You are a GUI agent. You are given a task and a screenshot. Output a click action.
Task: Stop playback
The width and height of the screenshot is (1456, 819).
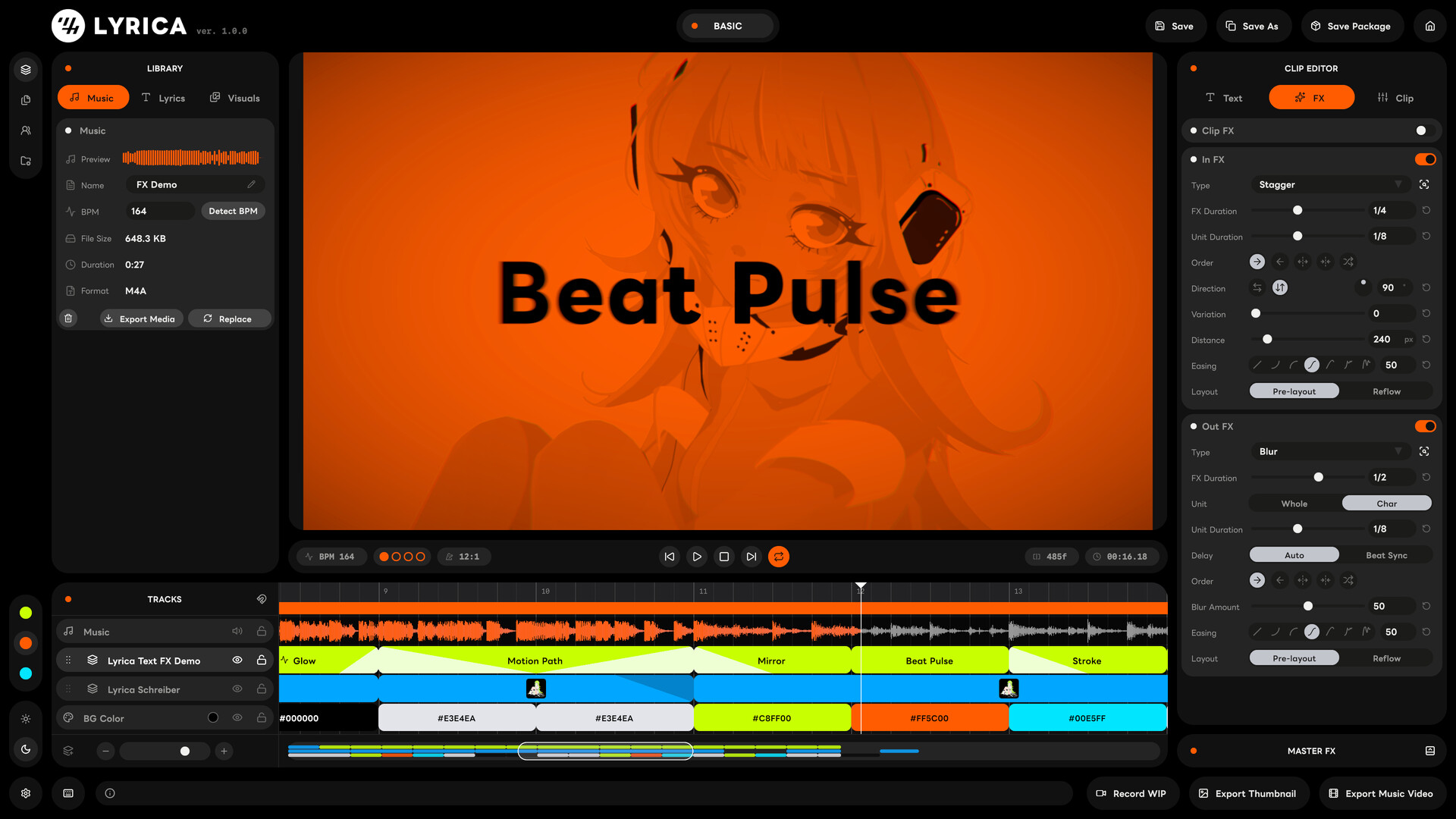(x=723, y=557)
